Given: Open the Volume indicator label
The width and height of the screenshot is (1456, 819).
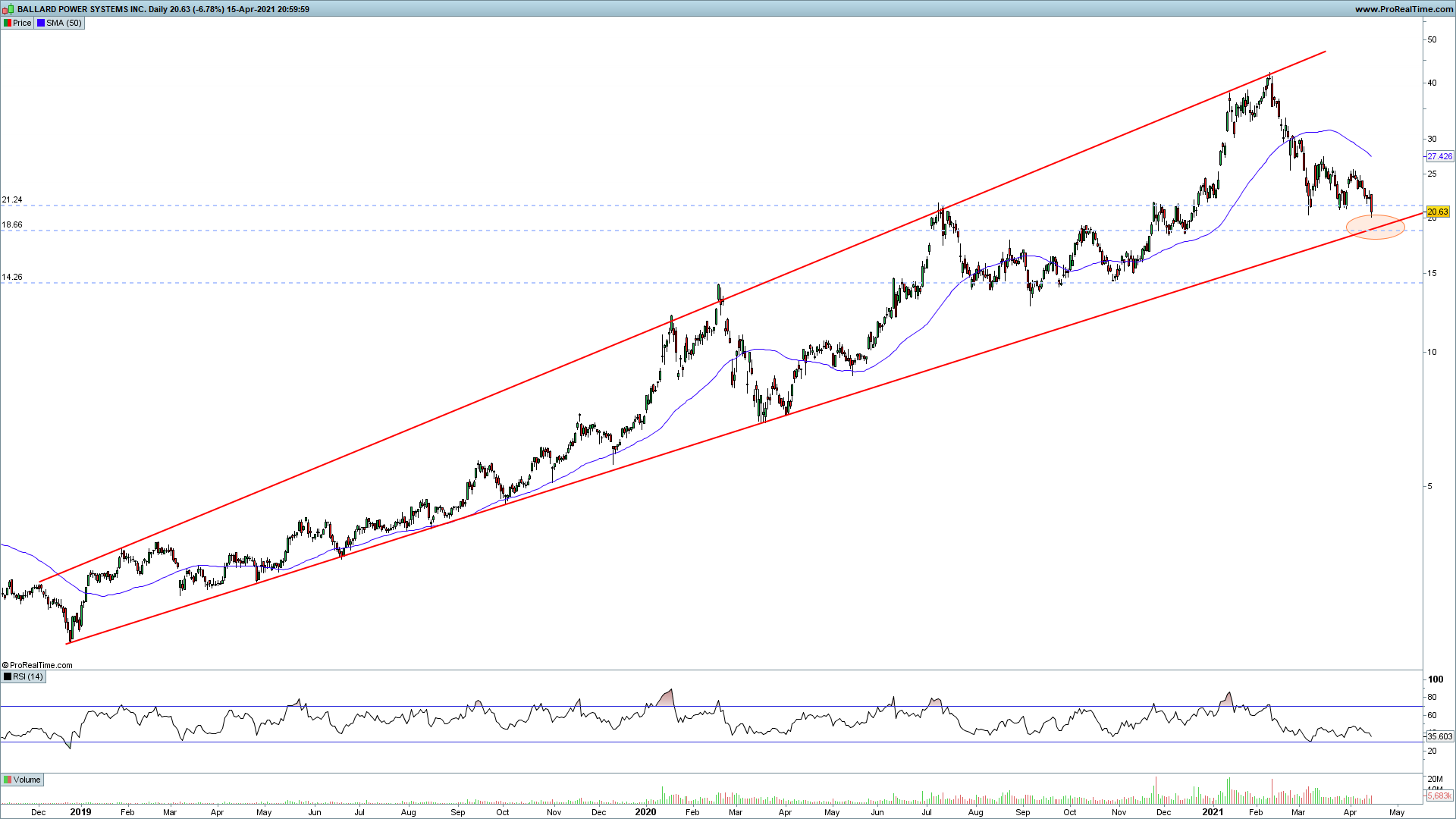Looking at the screenshot, I should pos(27,780).
